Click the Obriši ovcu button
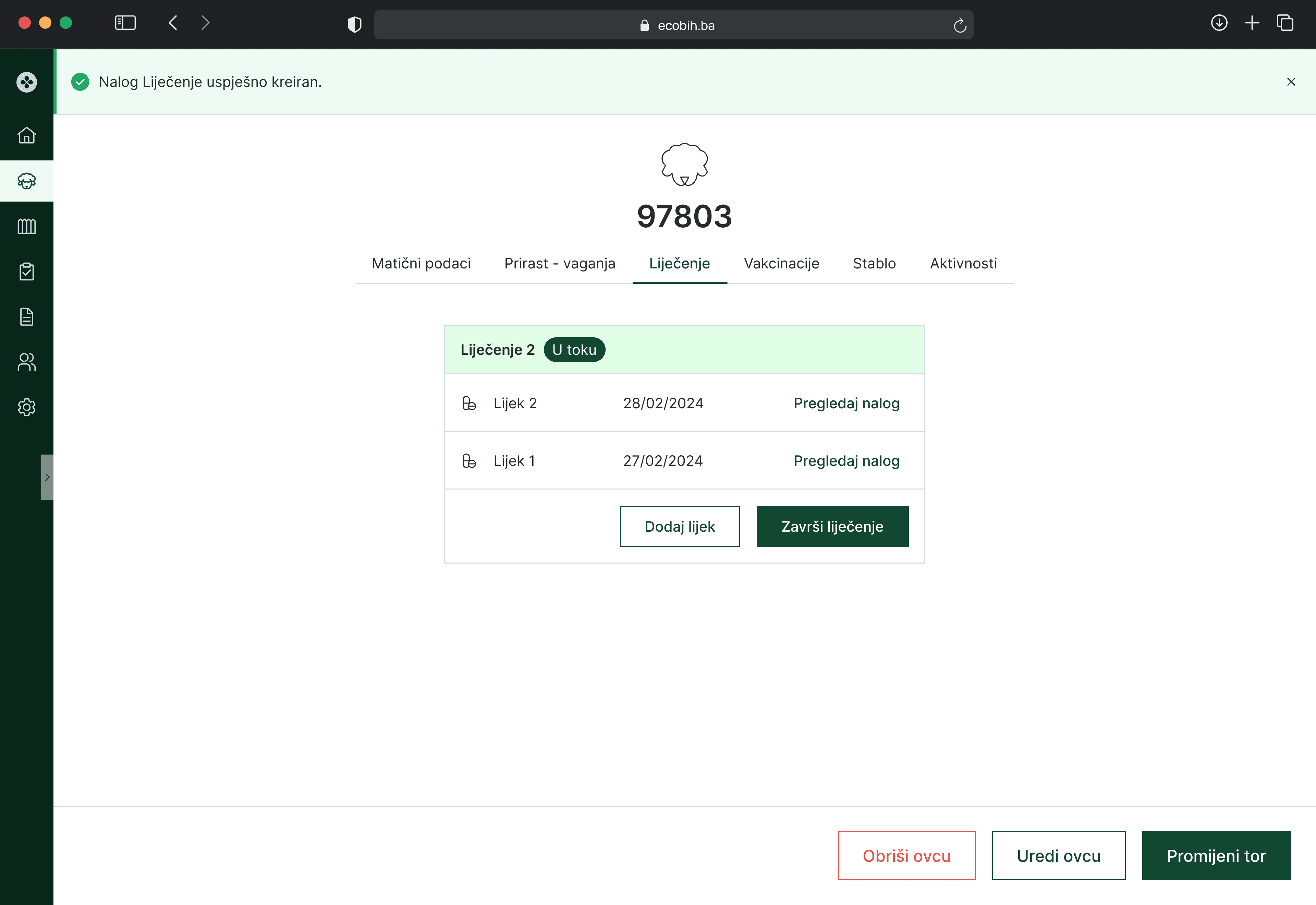This screenshot has height=905, width=1316. point(906,856)
